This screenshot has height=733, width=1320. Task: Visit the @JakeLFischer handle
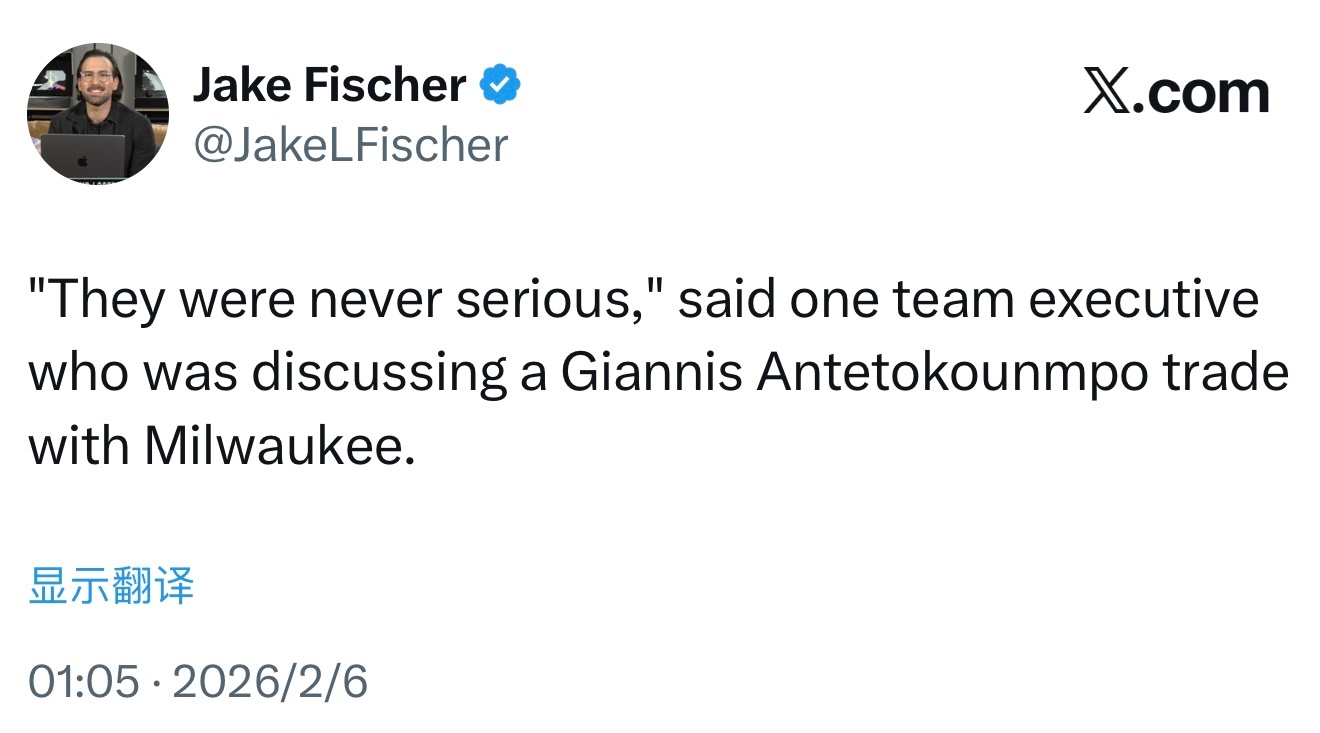(x=350, y=145)
